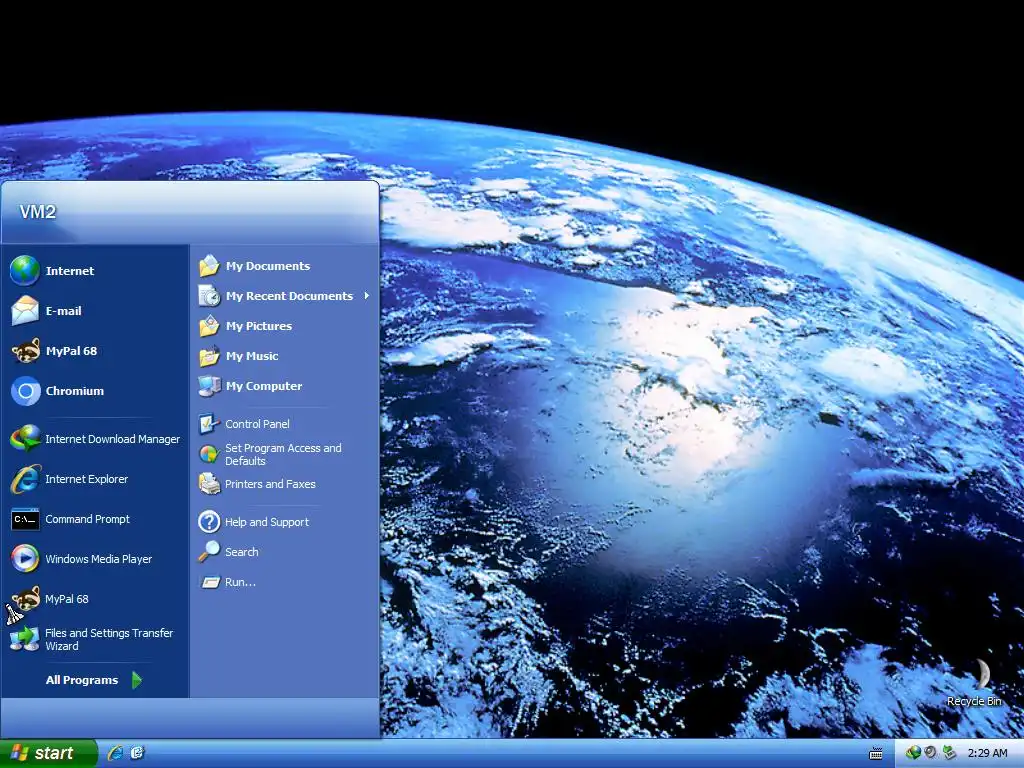The width and height of the screenshot is (1024, 768).
Task: Open the bold pinned MyPal 68 entry
Action: click(x=95, y=351)
